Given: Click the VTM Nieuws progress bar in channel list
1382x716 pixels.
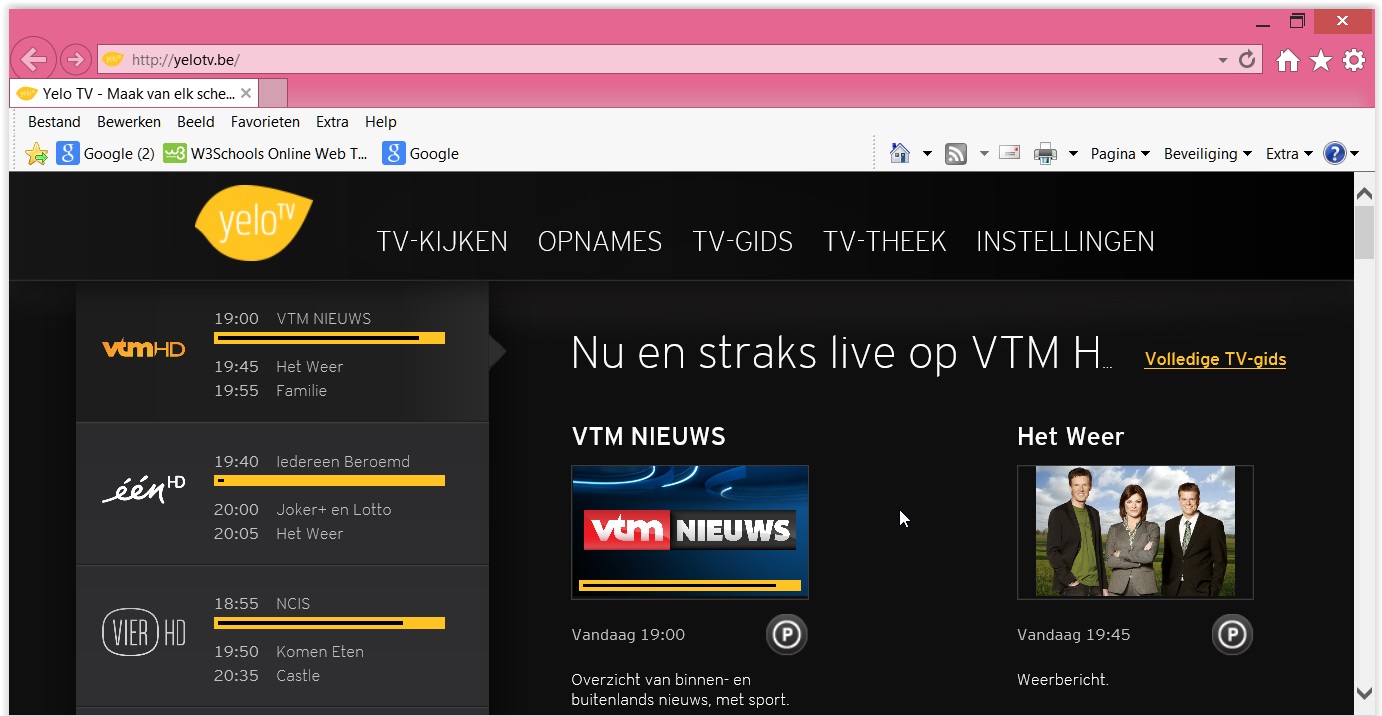Looking at the screenshot, I should click(x=329, y=339).
